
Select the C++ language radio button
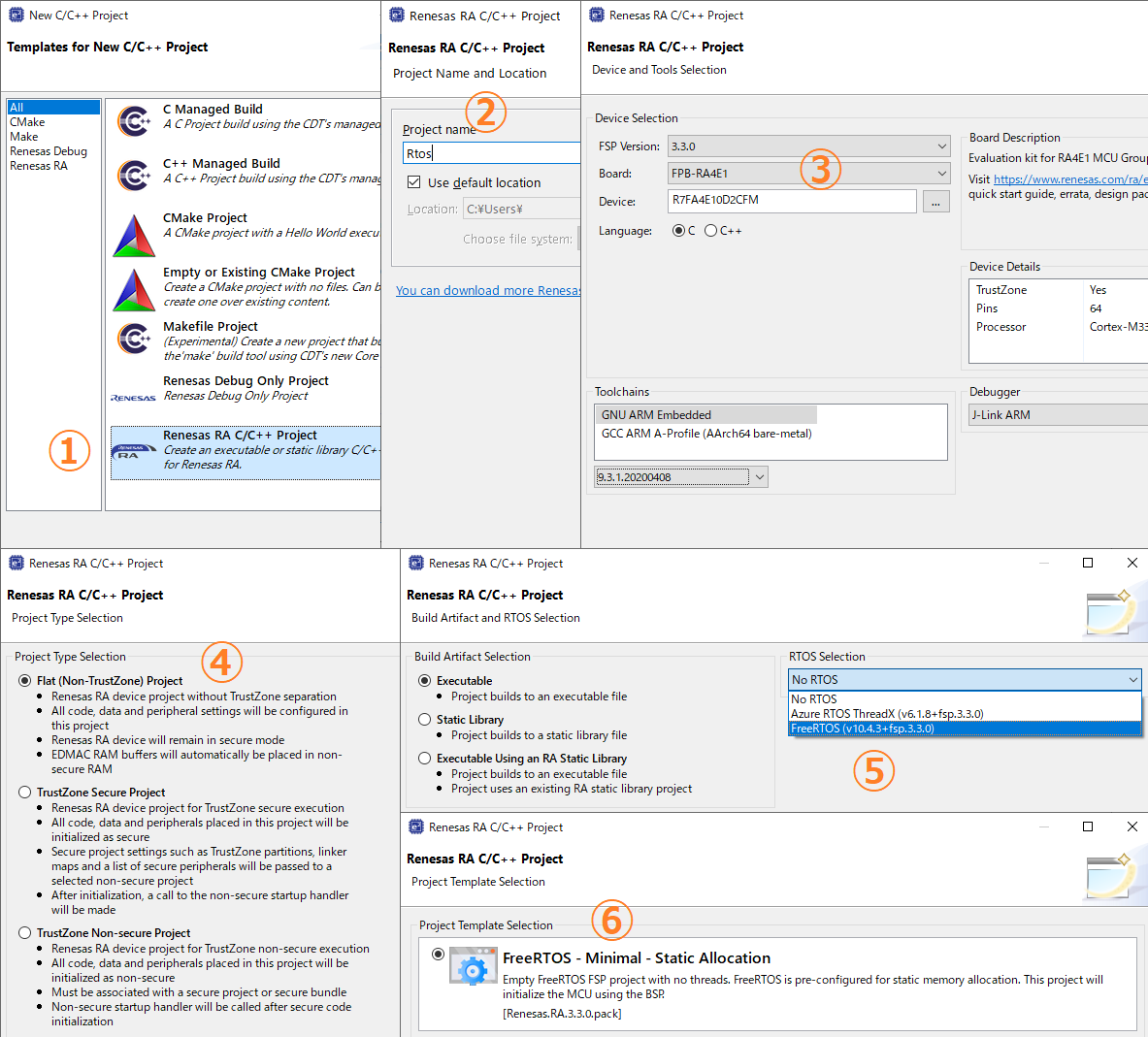pyautogui.click(x=710, y=231)
